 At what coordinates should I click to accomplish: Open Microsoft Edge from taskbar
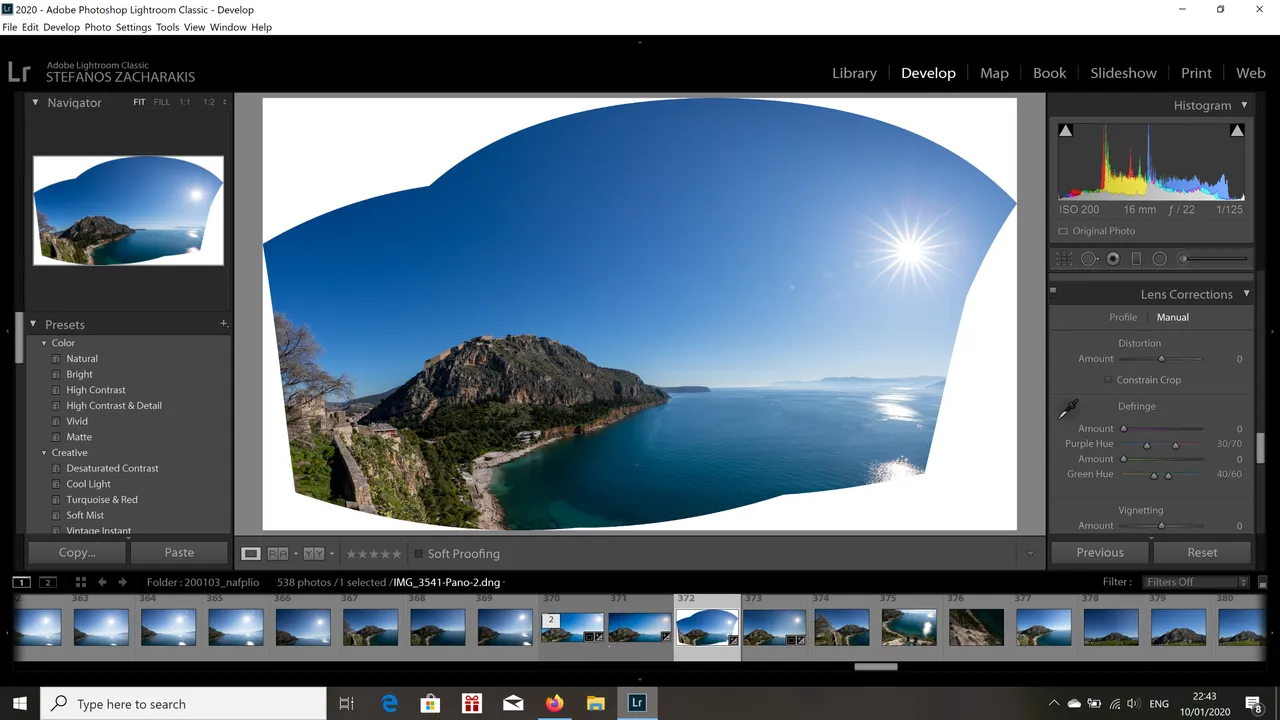click(390, 703)
